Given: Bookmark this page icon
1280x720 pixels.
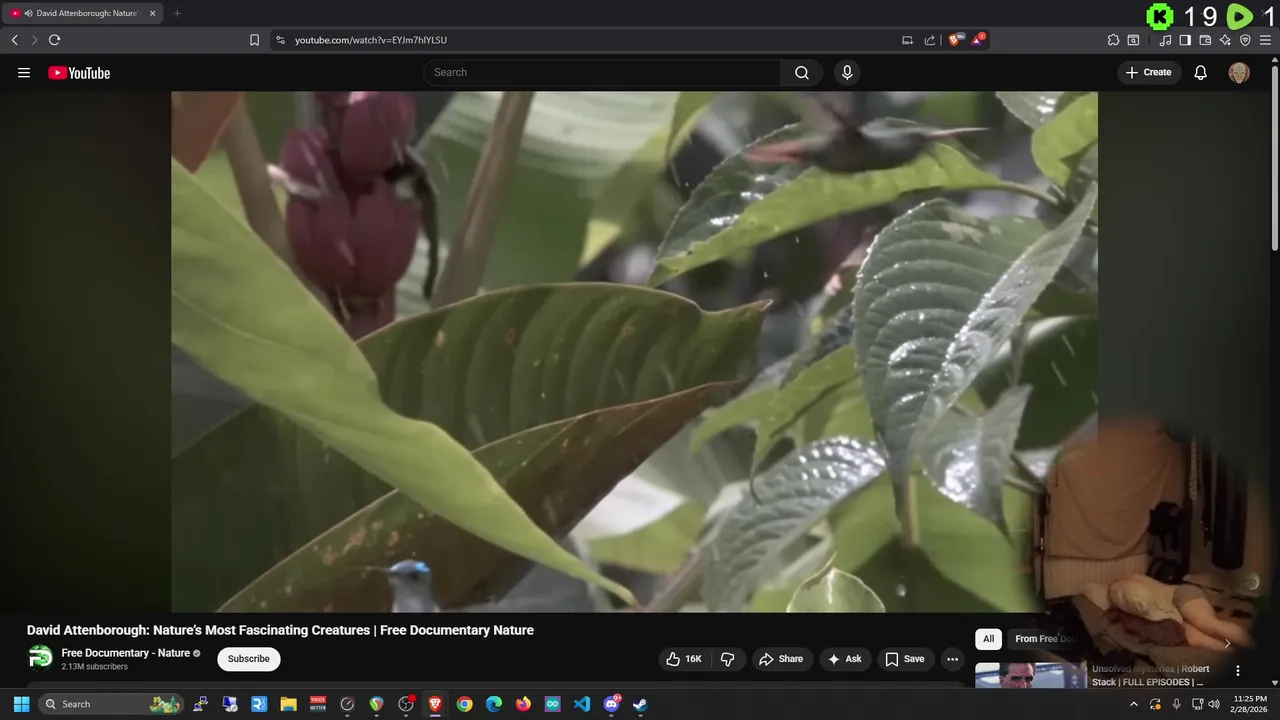Looking at the screenshot, I should coord(254,40).
